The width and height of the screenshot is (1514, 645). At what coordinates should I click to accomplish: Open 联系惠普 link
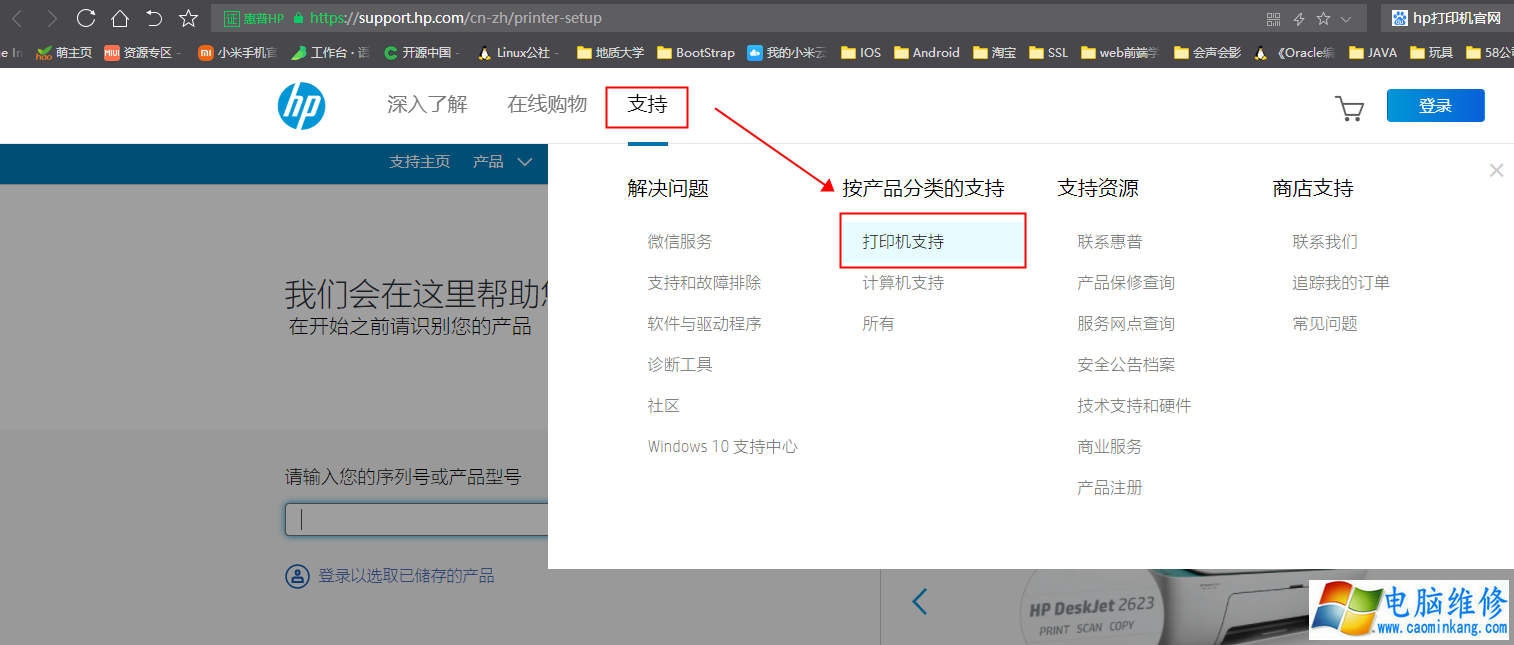pos(1110,242)
